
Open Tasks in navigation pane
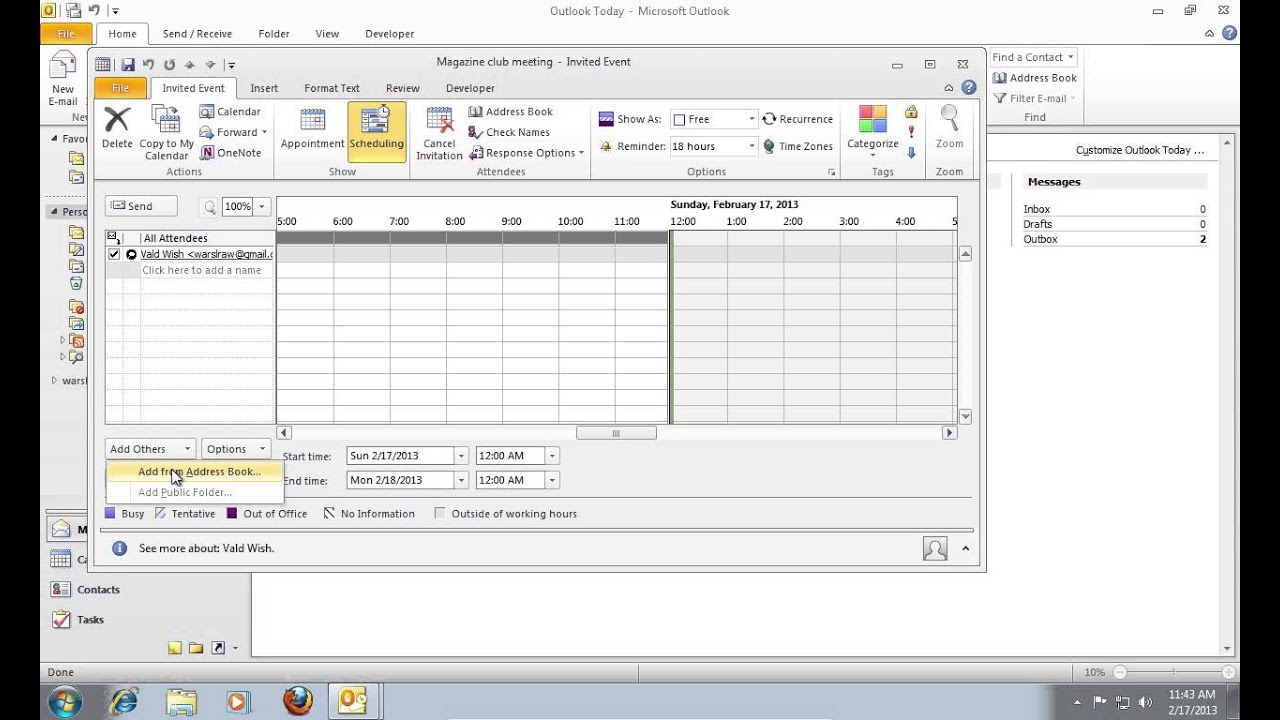tap(90, 620)
